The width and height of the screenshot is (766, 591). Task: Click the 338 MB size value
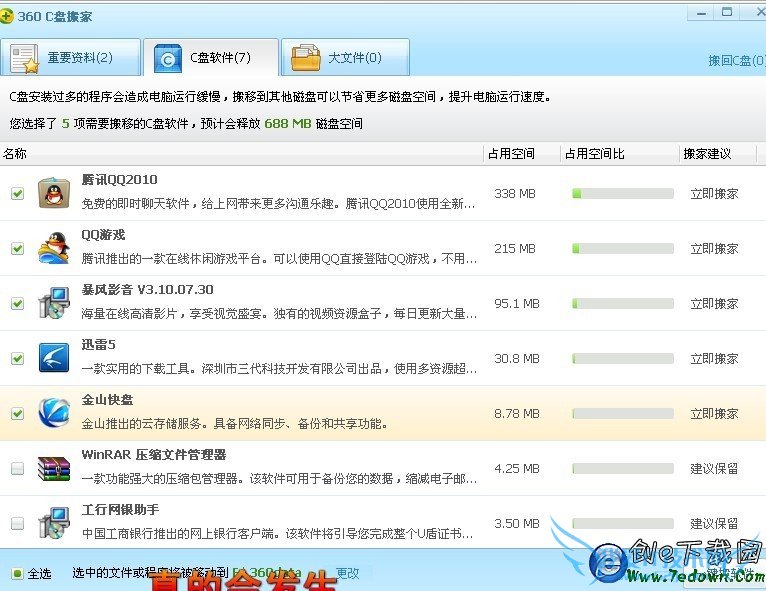tap(515, 194)
